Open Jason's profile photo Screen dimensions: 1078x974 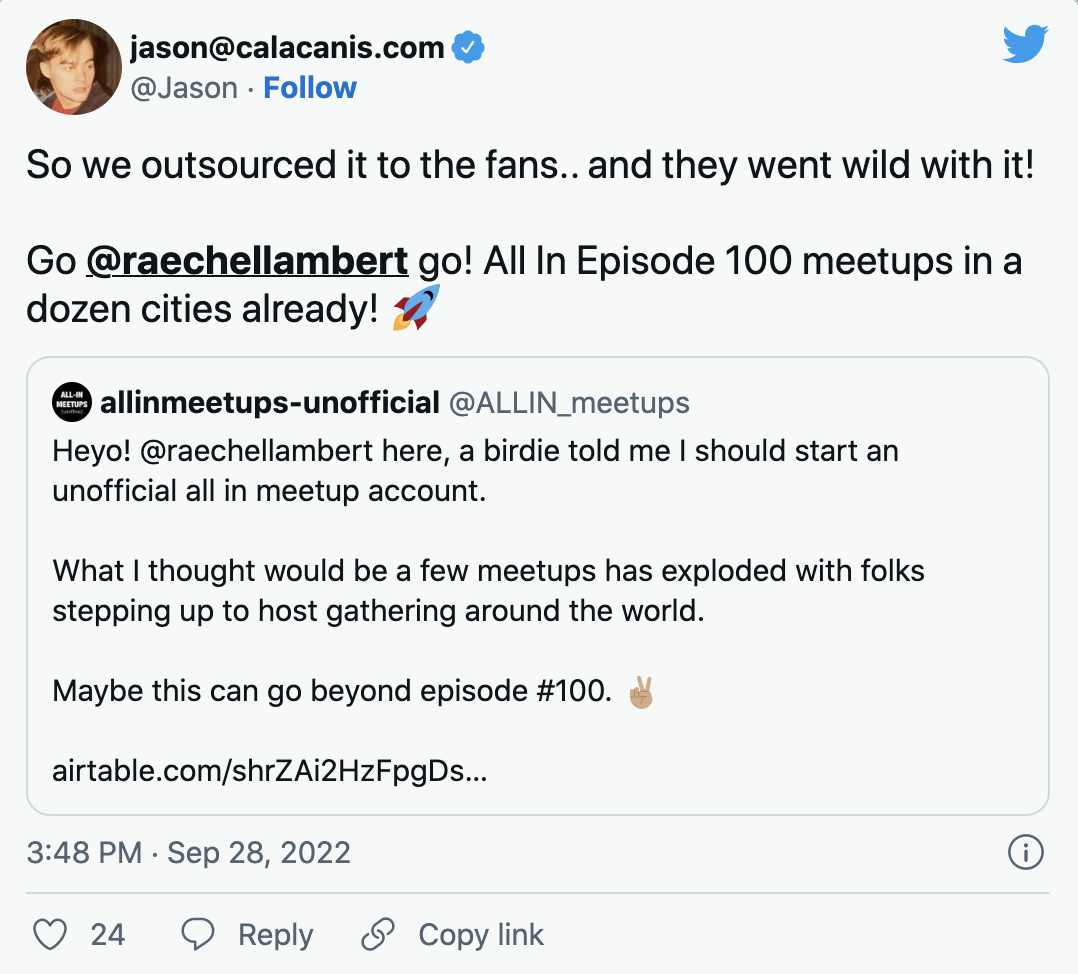pyautogui.click(x=74, y=66)
